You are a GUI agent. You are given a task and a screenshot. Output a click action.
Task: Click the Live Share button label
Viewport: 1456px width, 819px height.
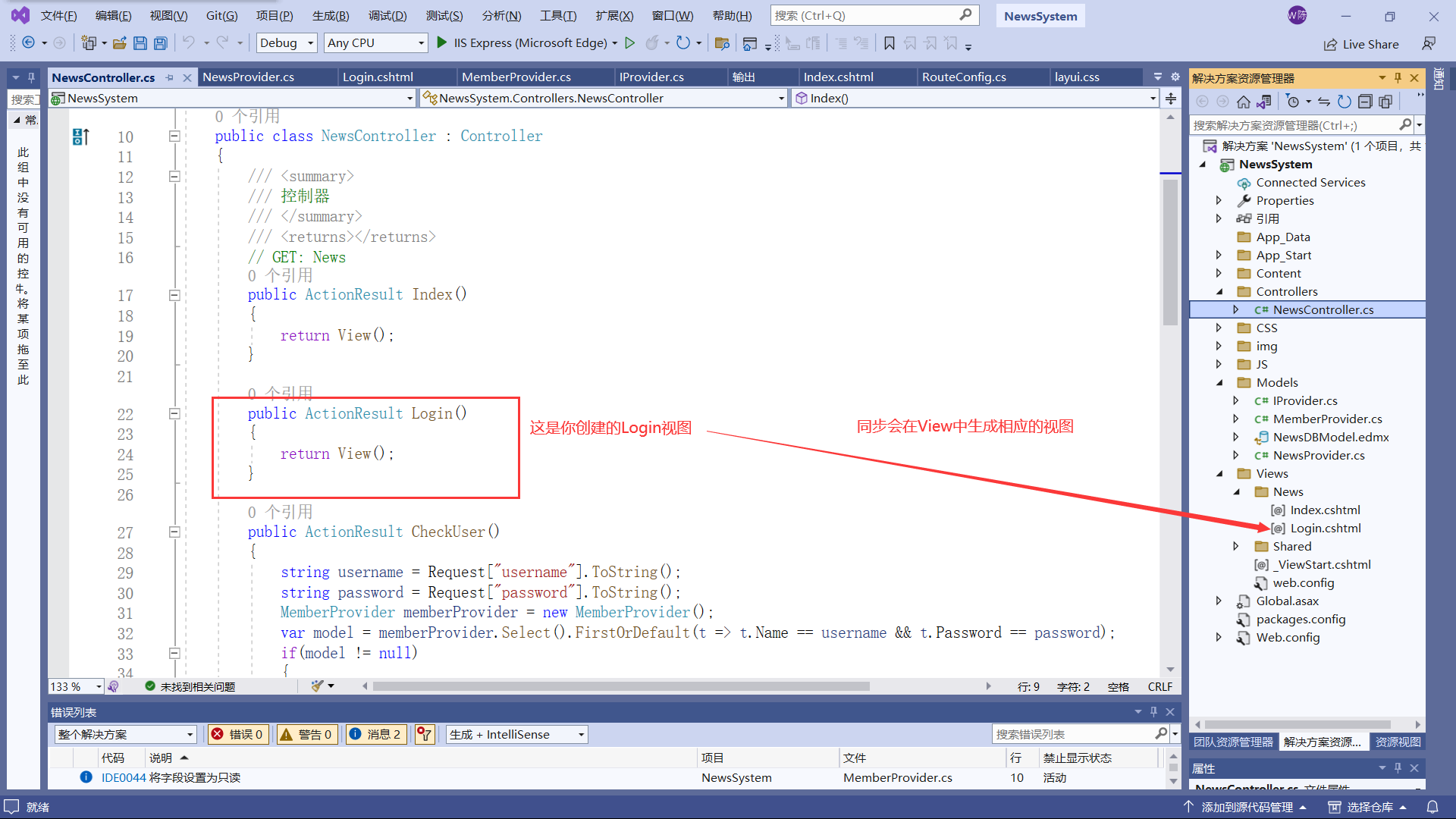pyautogui.click(x=1370, y=45)
